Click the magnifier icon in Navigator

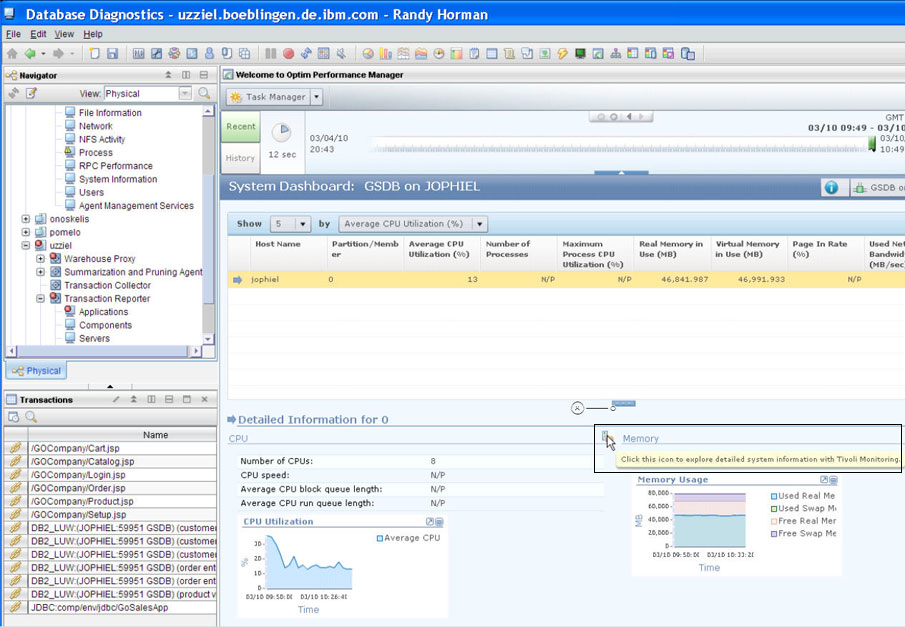(x=204, y=93)
